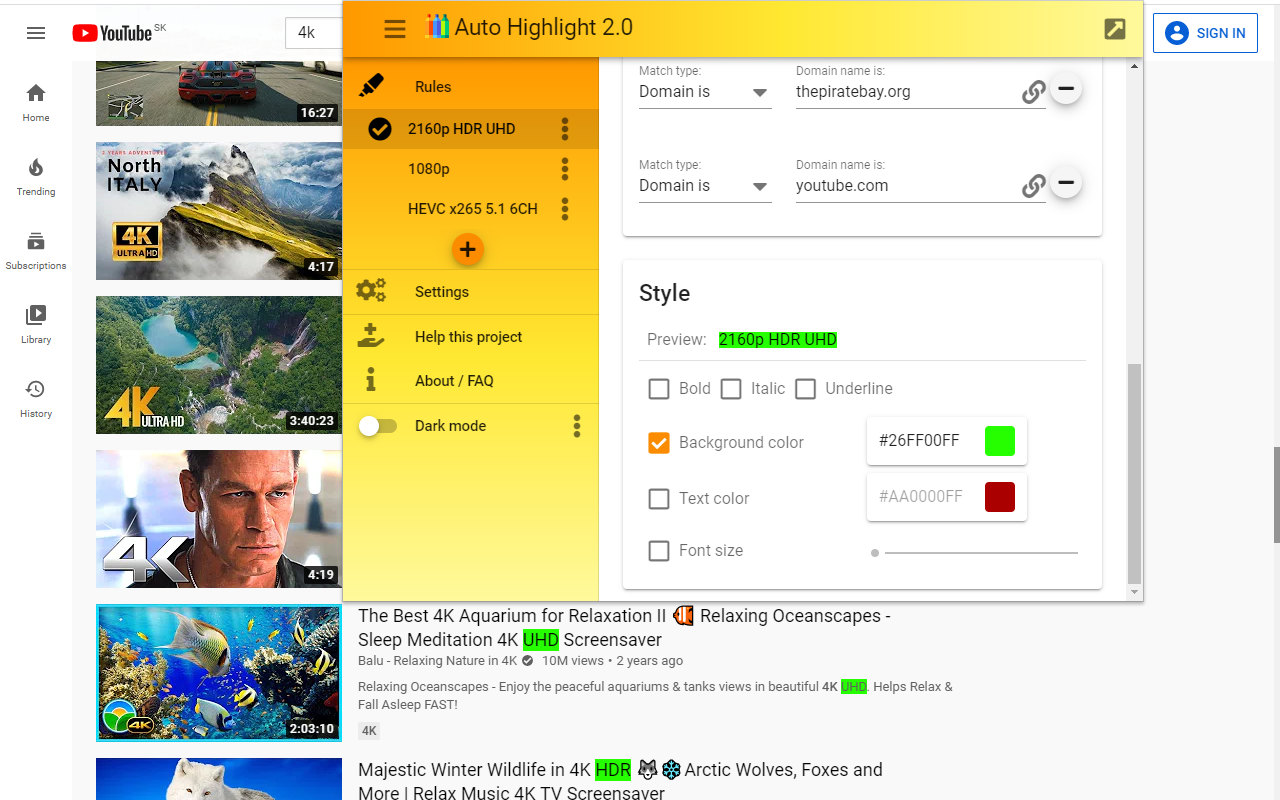
Task: Click the Help this project option
Action: click(467, 336)
